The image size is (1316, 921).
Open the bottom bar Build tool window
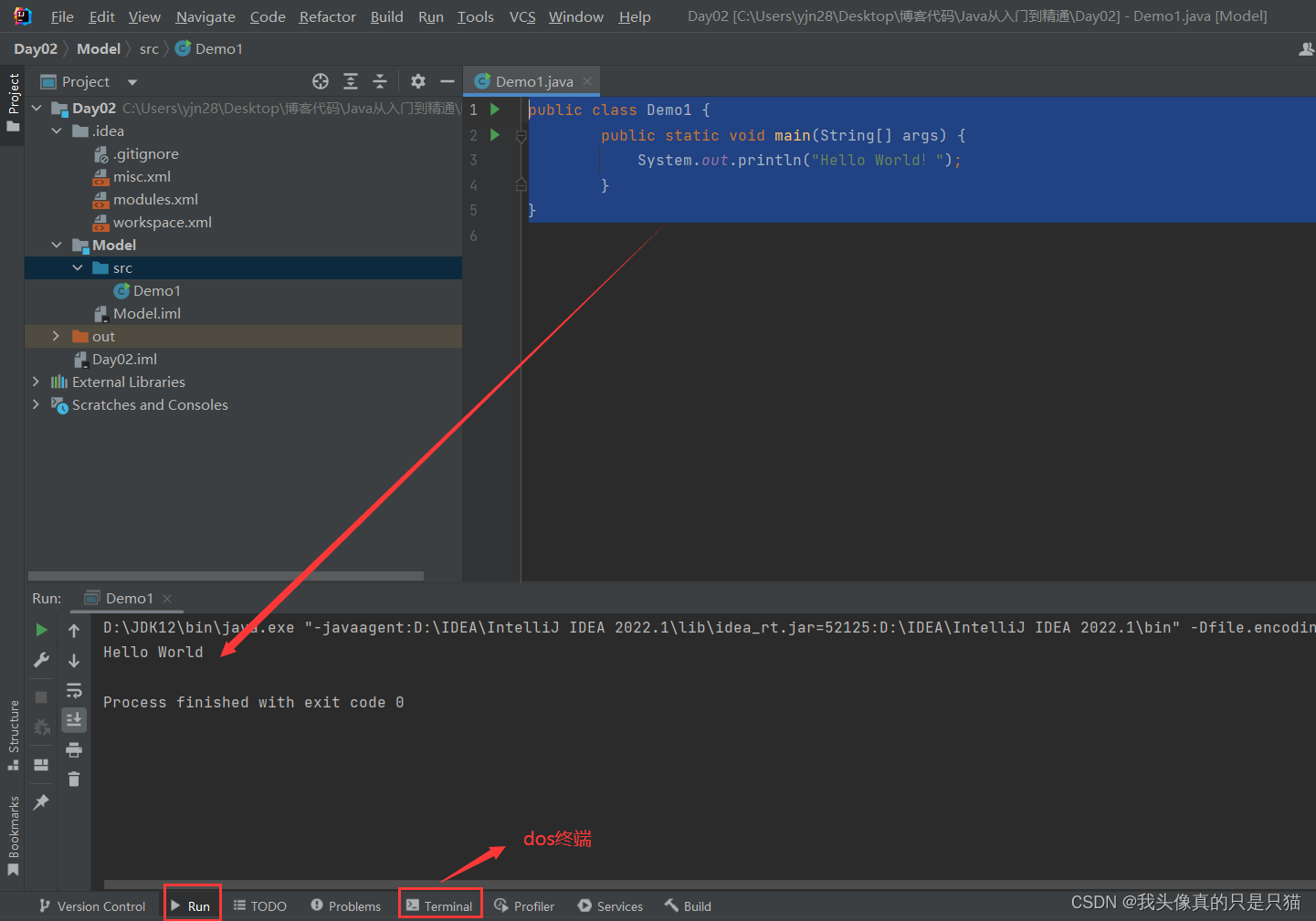tap(688, 906)
